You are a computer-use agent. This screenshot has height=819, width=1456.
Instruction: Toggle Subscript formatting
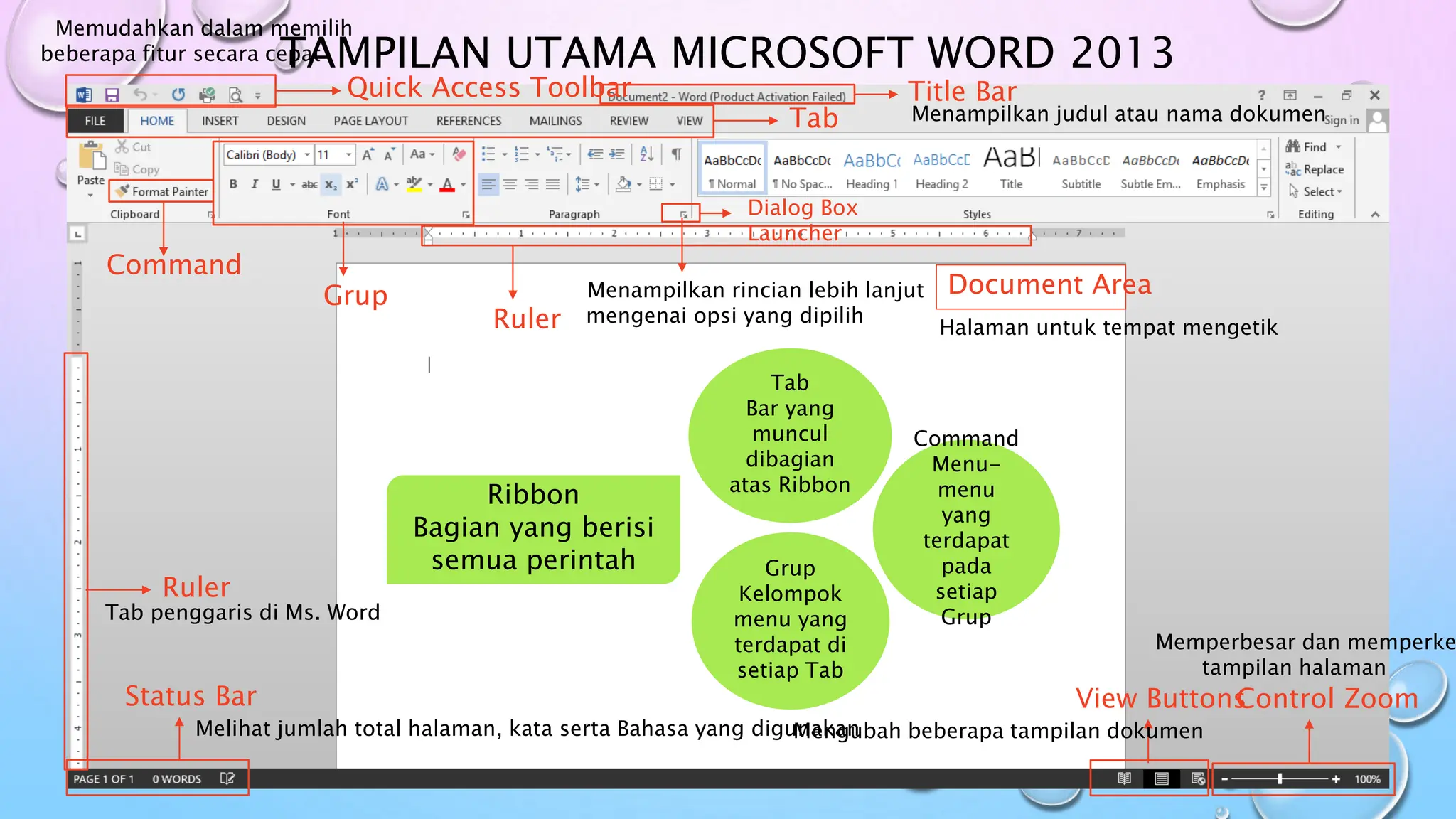click(x=331, y=185)
